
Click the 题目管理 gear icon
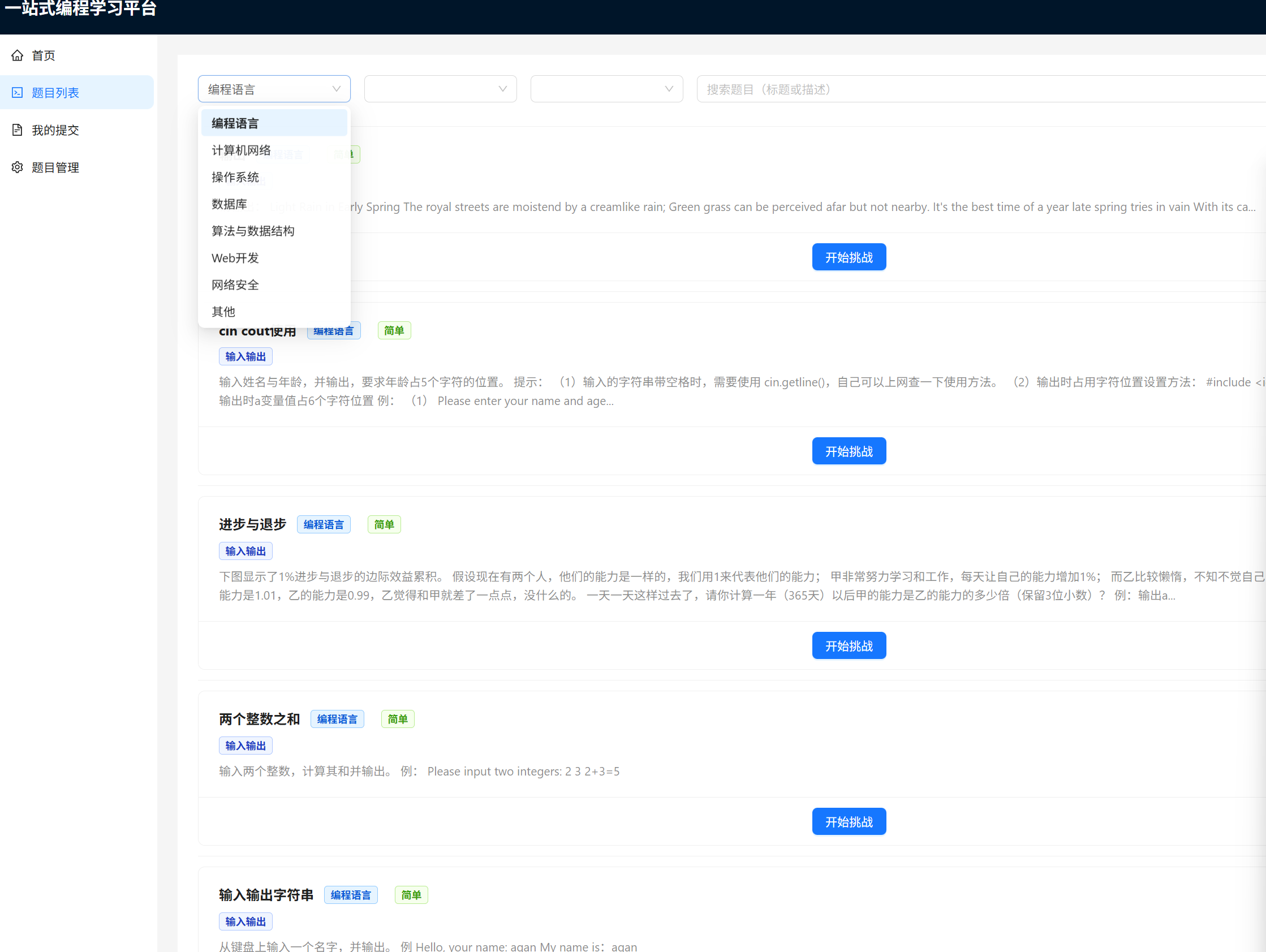17,167
